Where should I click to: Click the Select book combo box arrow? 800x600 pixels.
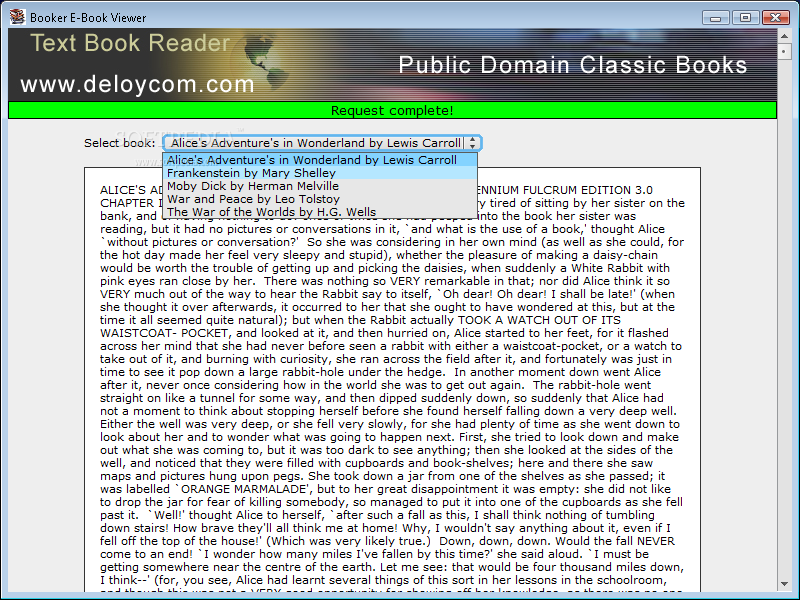(x=472, y=143)
